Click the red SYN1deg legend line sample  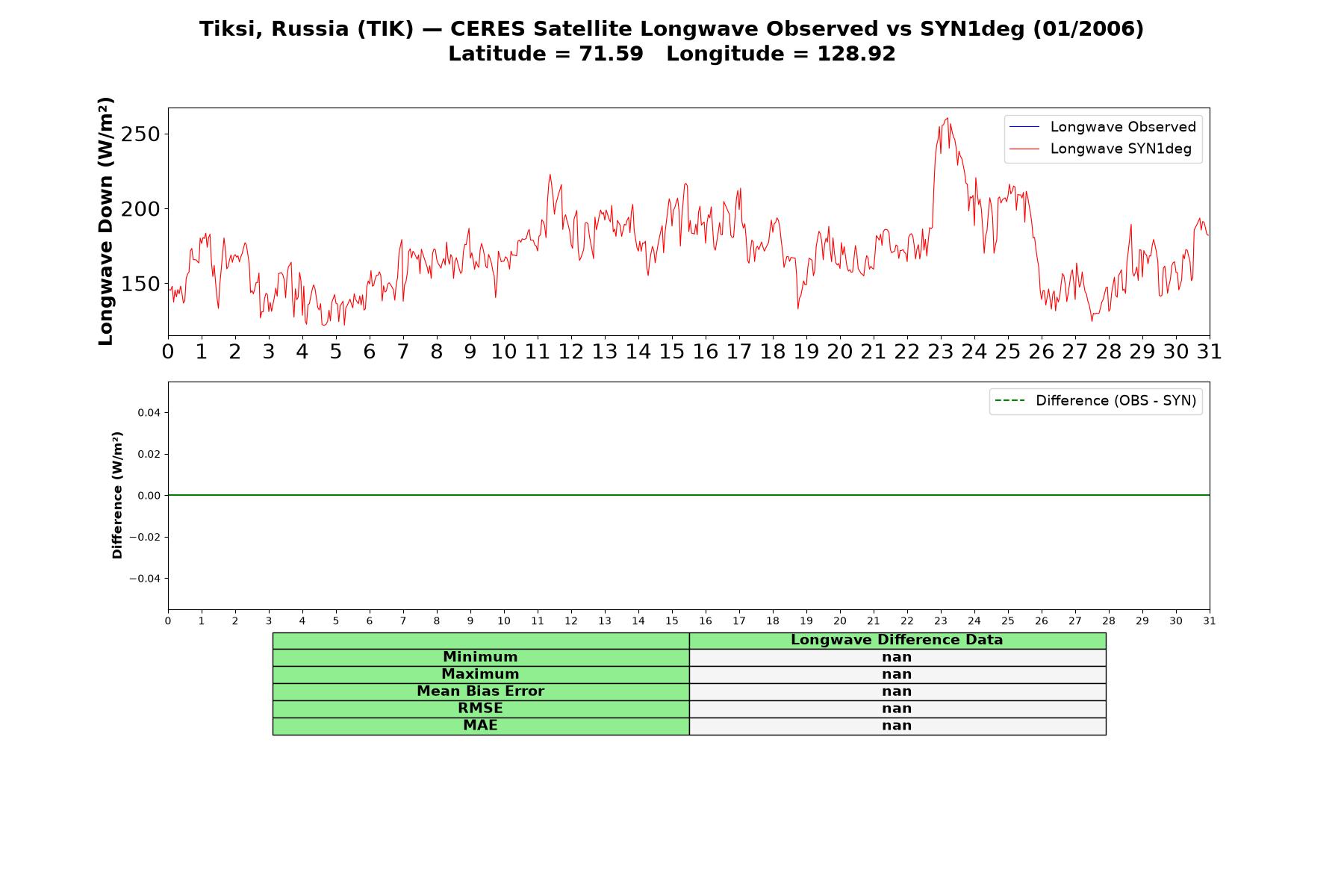point(1024,149)
